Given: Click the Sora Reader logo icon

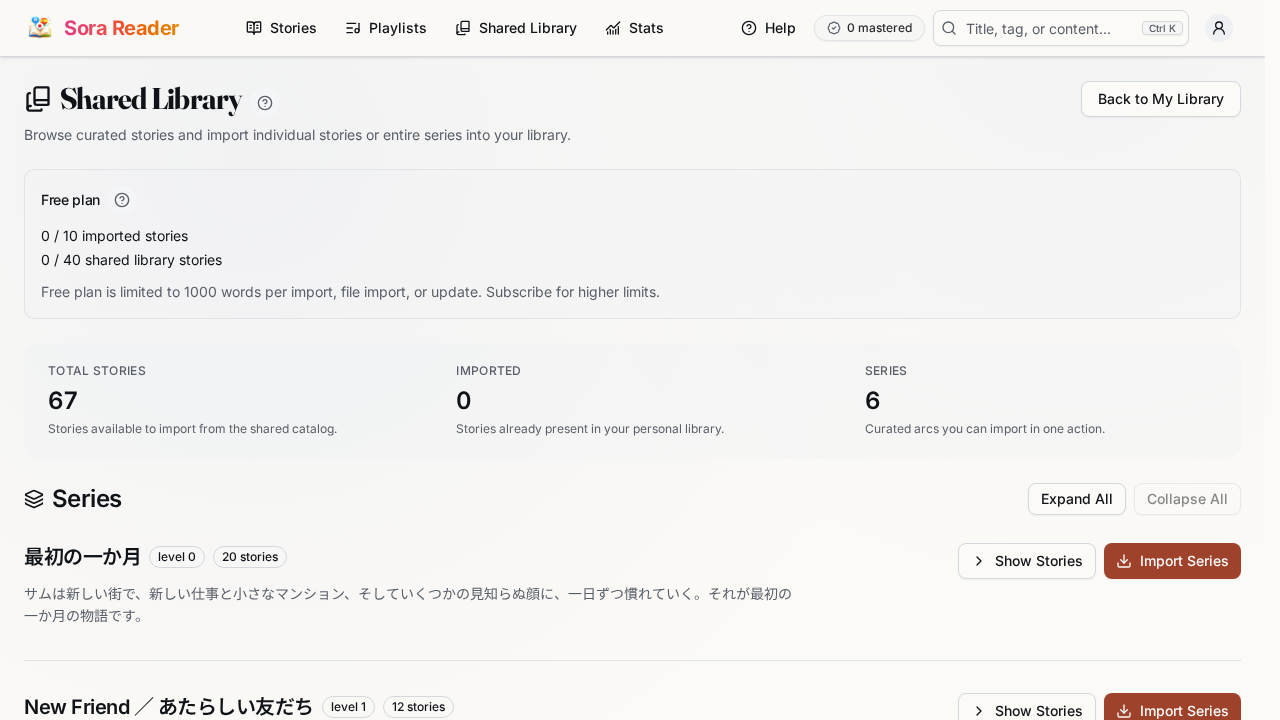Looking at the screenshot, I should [x=40, y=28].
